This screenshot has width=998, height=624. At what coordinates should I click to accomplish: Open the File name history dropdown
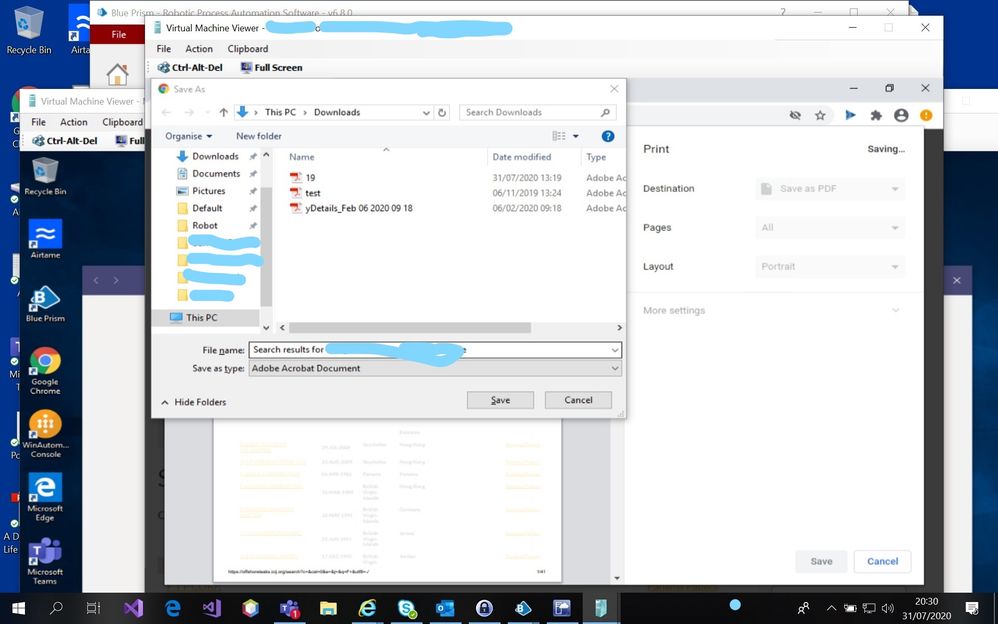point(615,350)
